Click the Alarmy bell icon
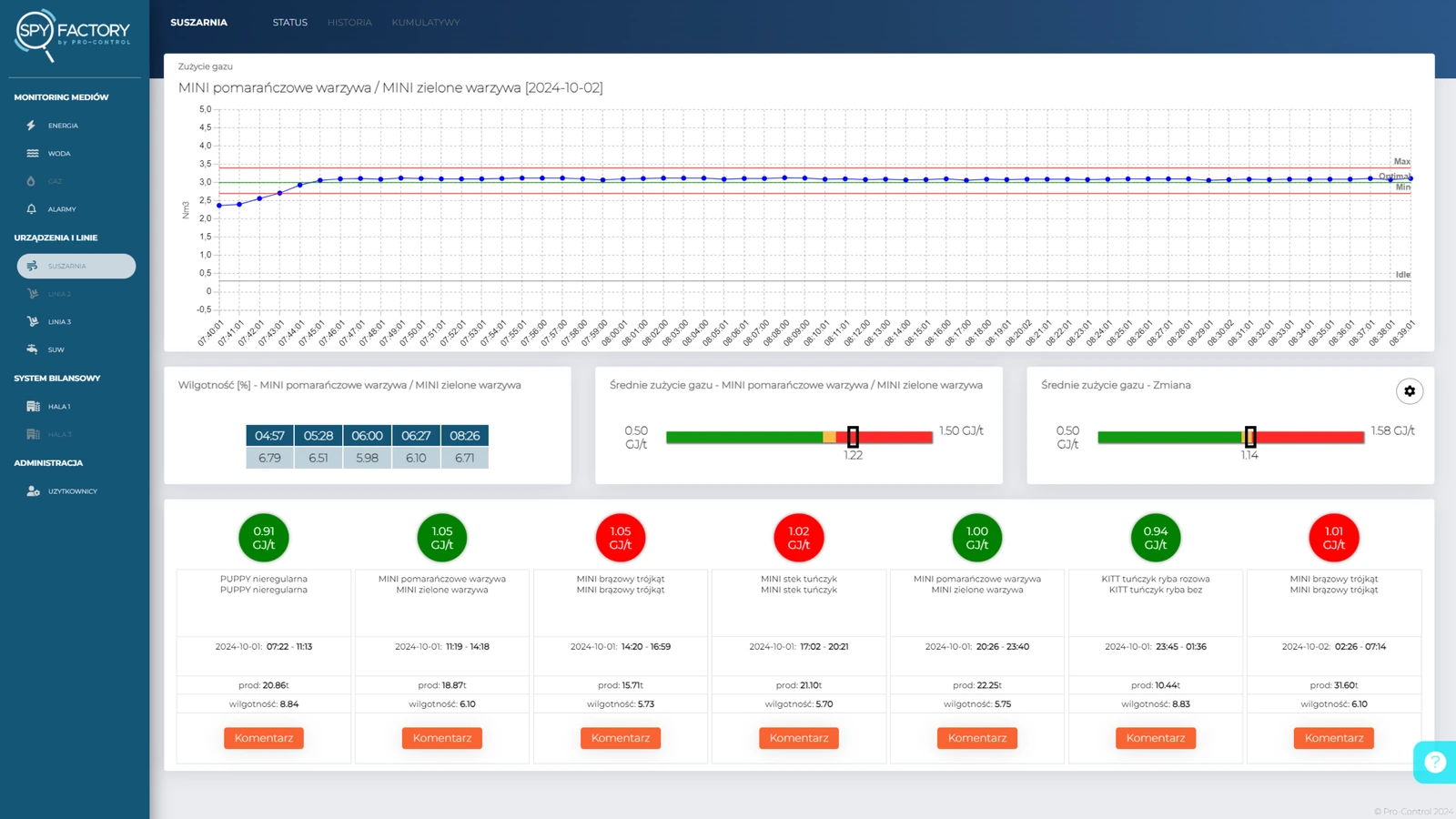 pyautogui.click(x=32, y=209)
